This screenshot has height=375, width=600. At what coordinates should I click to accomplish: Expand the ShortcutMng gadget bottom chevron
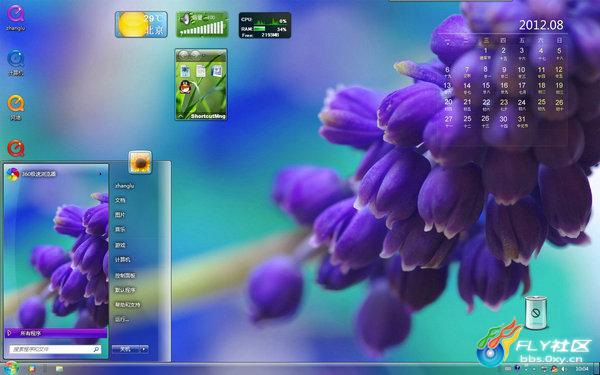point(181,116)
